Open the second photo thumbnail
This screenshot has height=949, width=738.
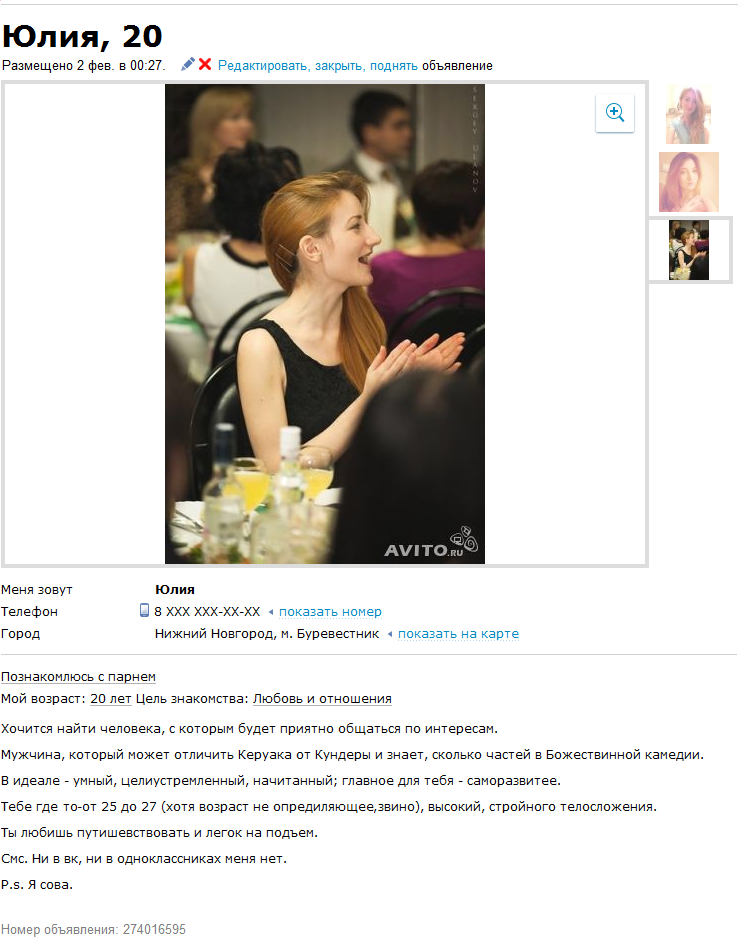[688, 182]
